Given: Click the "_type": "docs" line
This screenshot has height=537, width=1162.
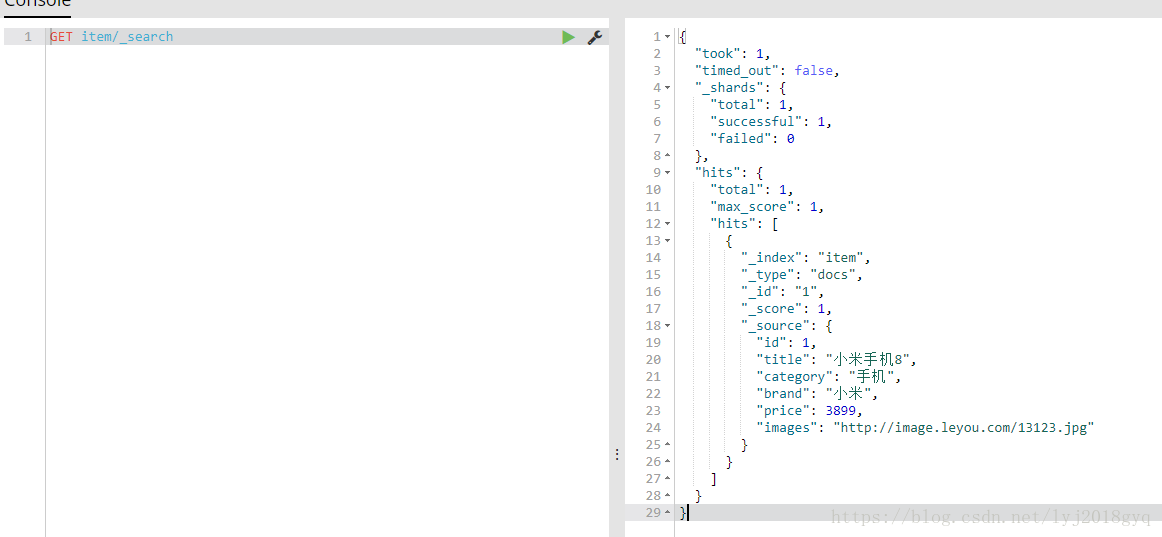Looking at the screenshot, I should tap(802, 275).
